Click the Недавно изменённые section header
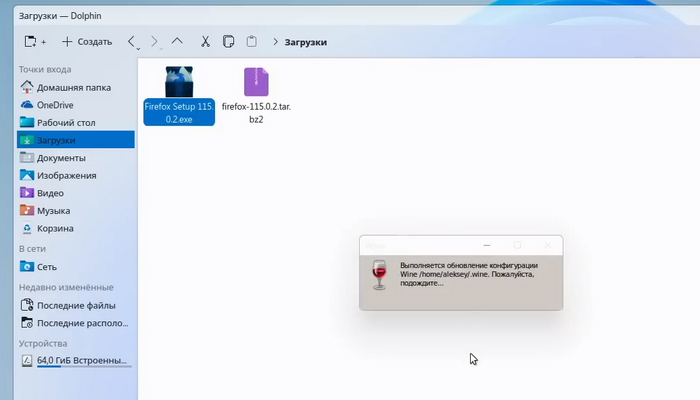Viewport: 700px width, 400px height. pyautogui.click(x=66, y=287)
